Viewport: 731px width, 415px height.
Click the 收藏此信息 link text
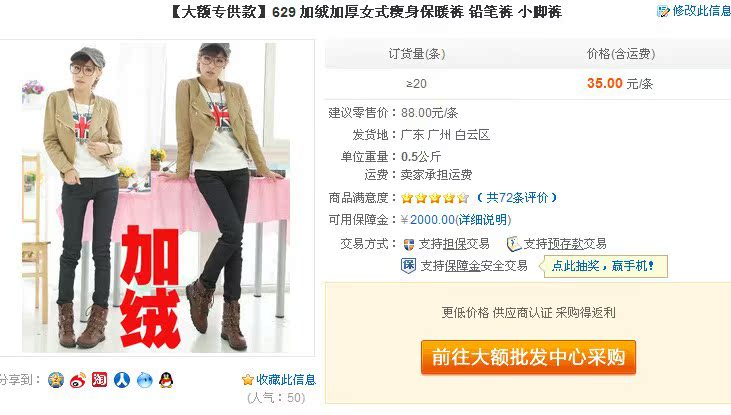click(286, 380)
